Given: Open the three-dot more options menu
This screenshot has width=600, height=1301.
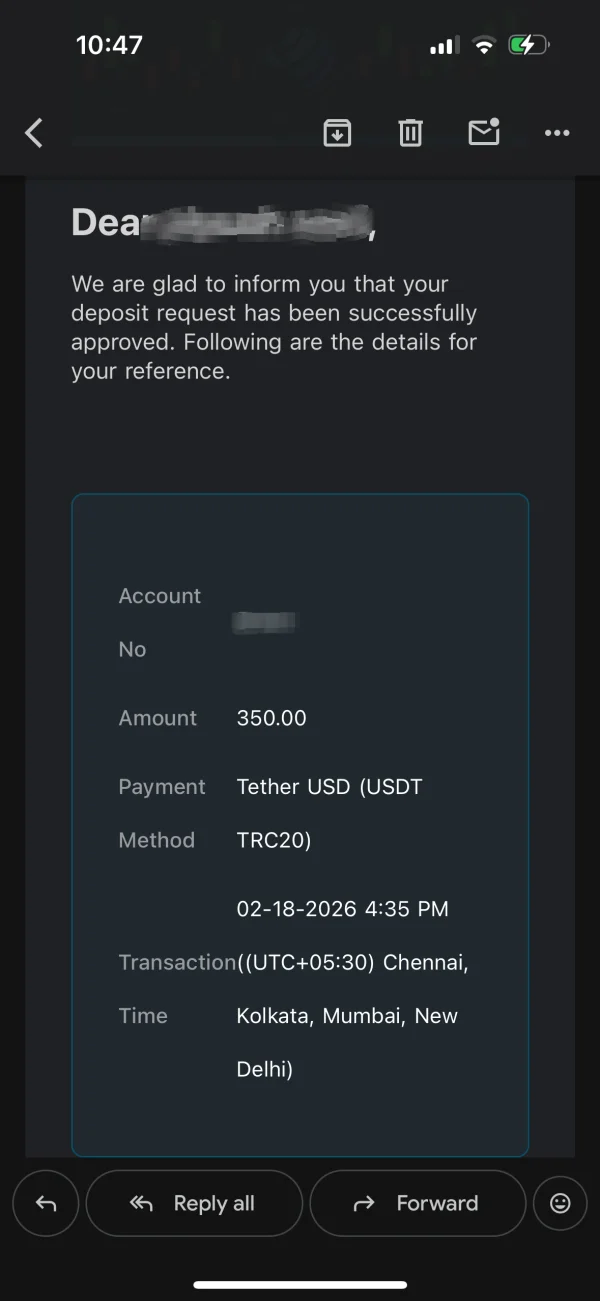Looking at the screenshot, I should [557, 132].
